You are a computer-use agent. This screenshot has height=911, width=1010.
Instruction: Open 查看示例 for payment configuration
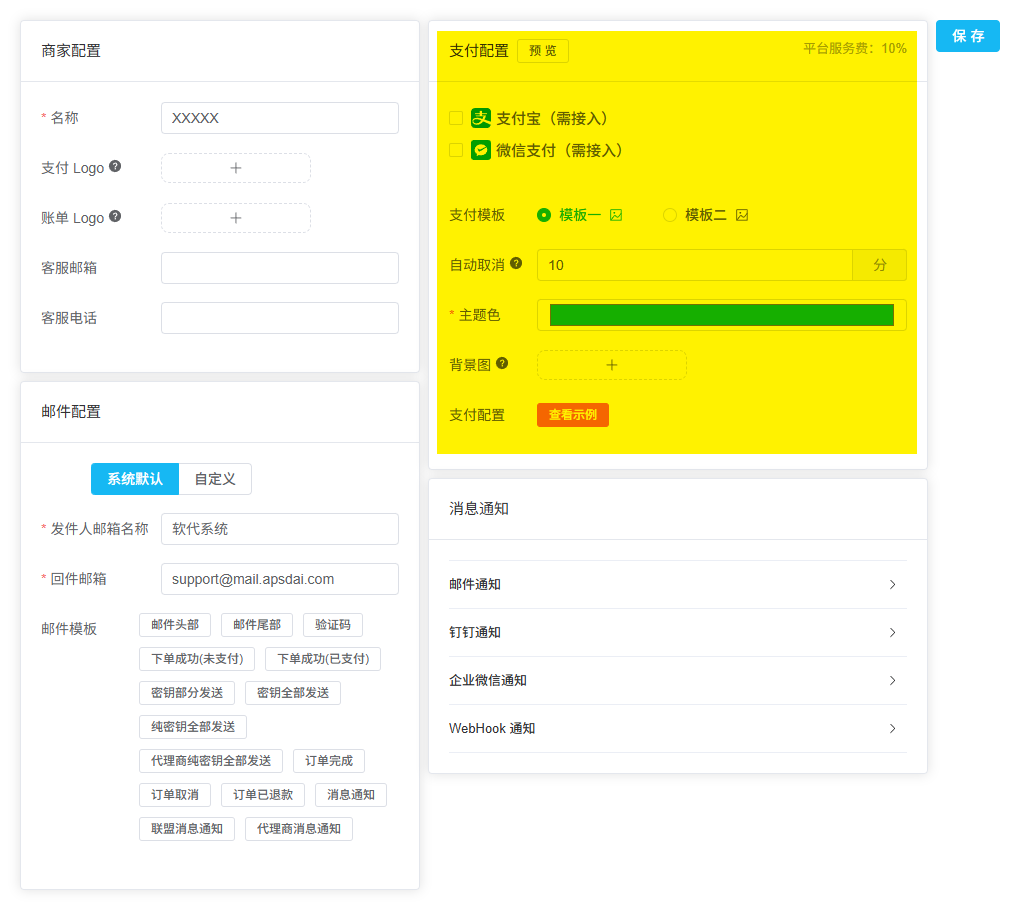click(572, 414)
